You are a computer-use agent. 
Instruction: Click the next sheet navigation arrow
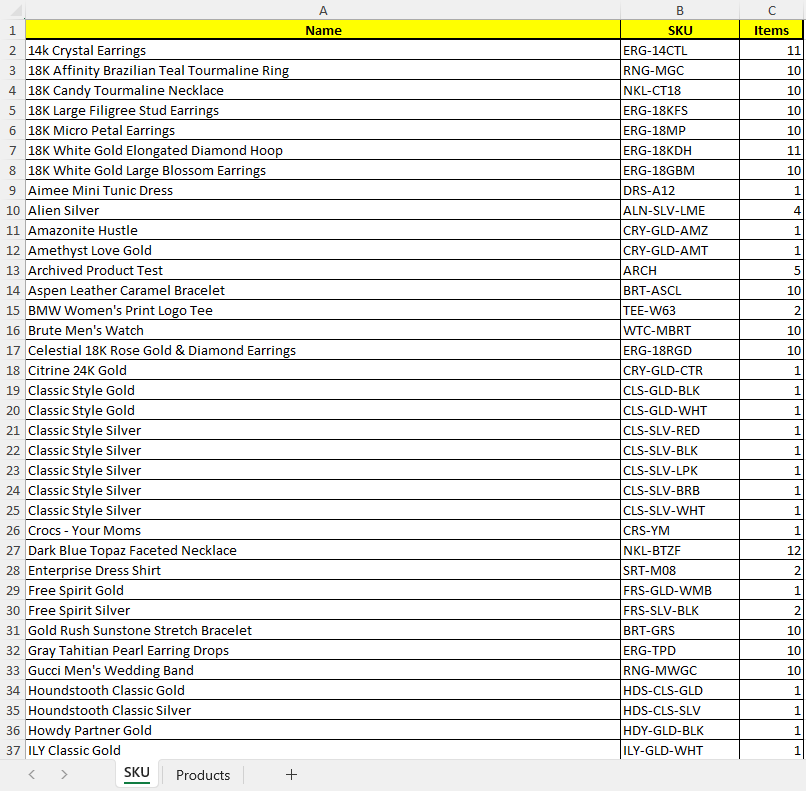(64, 775)
